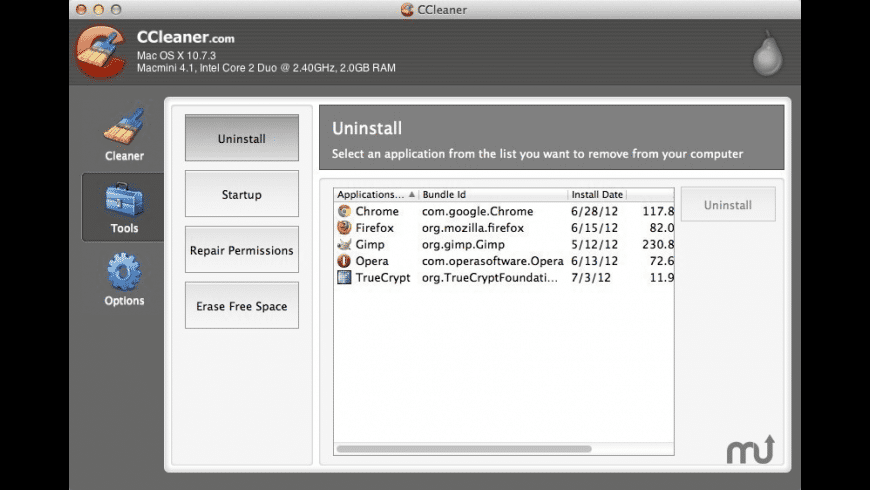Click size value 230.8
The image size is (870, 490).
[x=658, y=245]
